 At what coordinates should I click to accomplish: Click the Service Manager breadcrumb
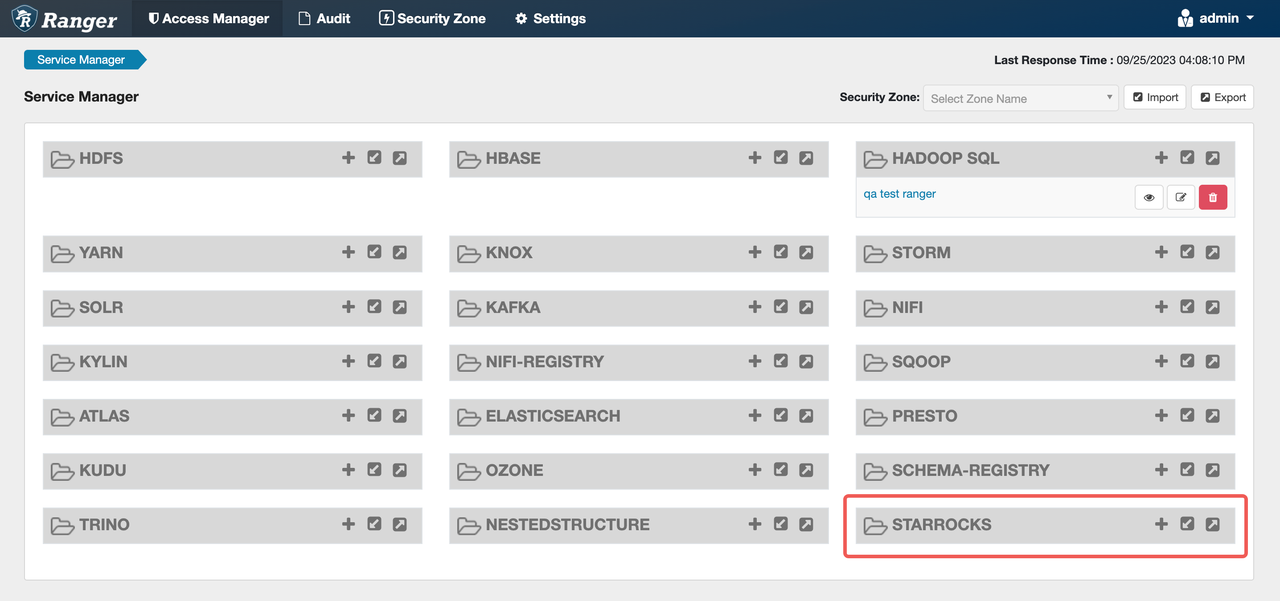pyautogui.click(x=81, y=60)
